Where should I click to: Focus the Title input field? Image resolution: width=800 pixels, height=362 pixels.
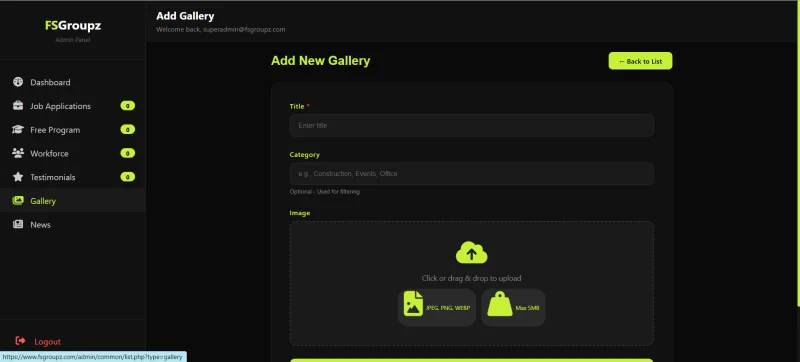pos(471,125)
